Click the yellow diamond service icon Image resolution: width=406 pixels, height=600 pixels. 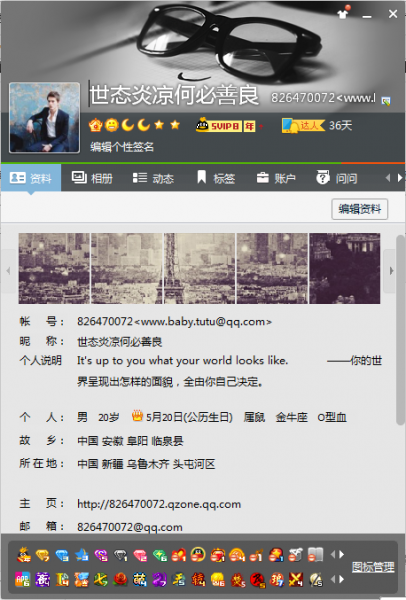coord(42,554)
